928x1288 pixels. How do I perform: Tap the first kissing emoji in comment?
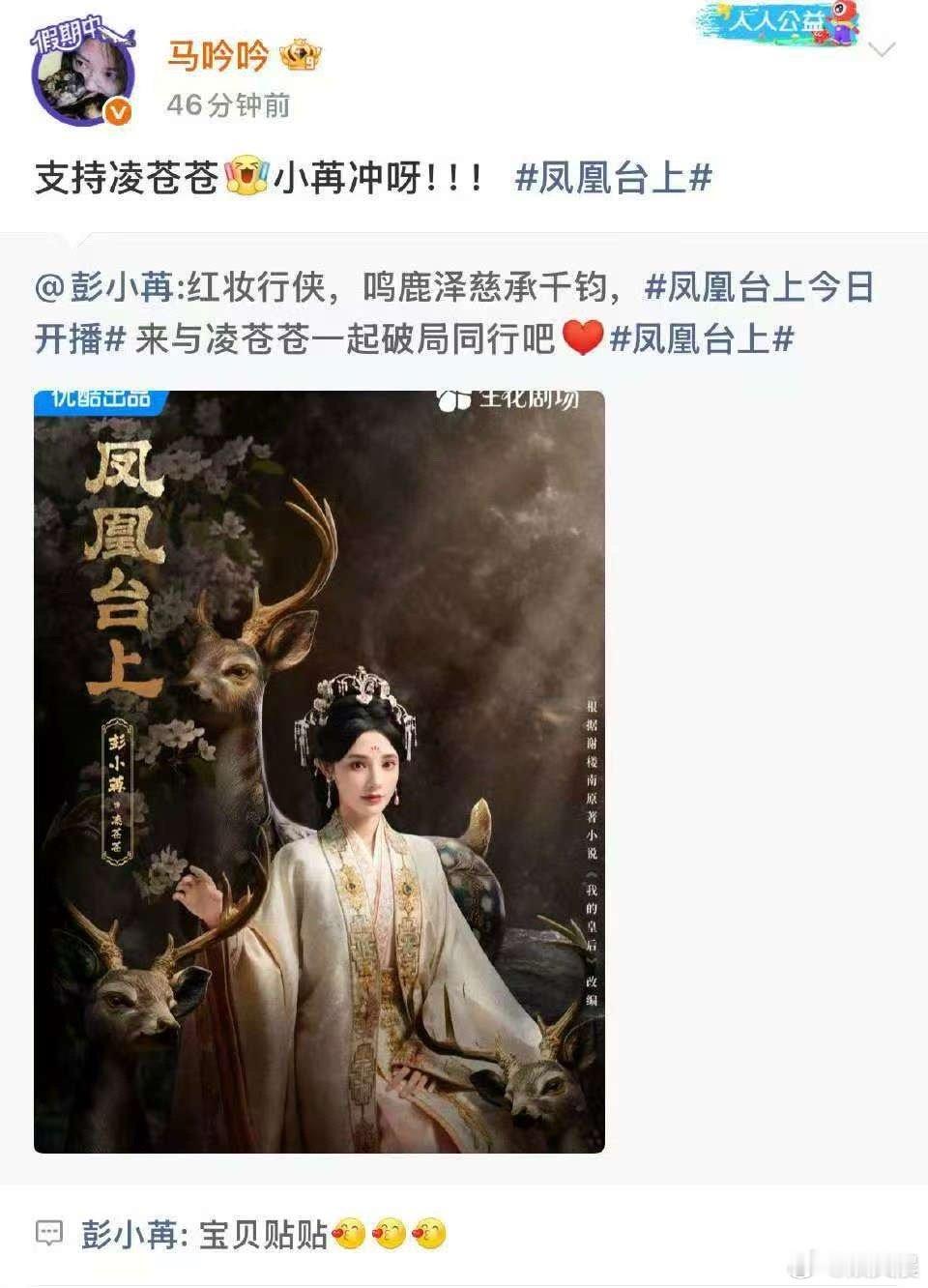point(349,1234)
